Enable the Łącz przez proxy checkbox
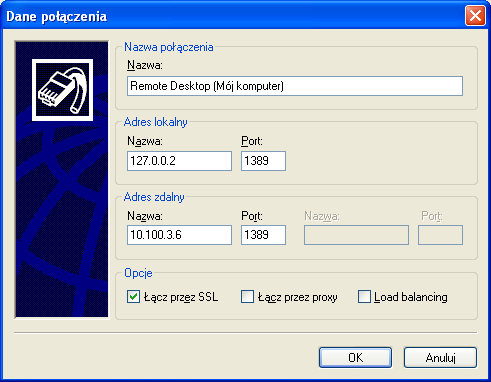 [x=247, y=297]
